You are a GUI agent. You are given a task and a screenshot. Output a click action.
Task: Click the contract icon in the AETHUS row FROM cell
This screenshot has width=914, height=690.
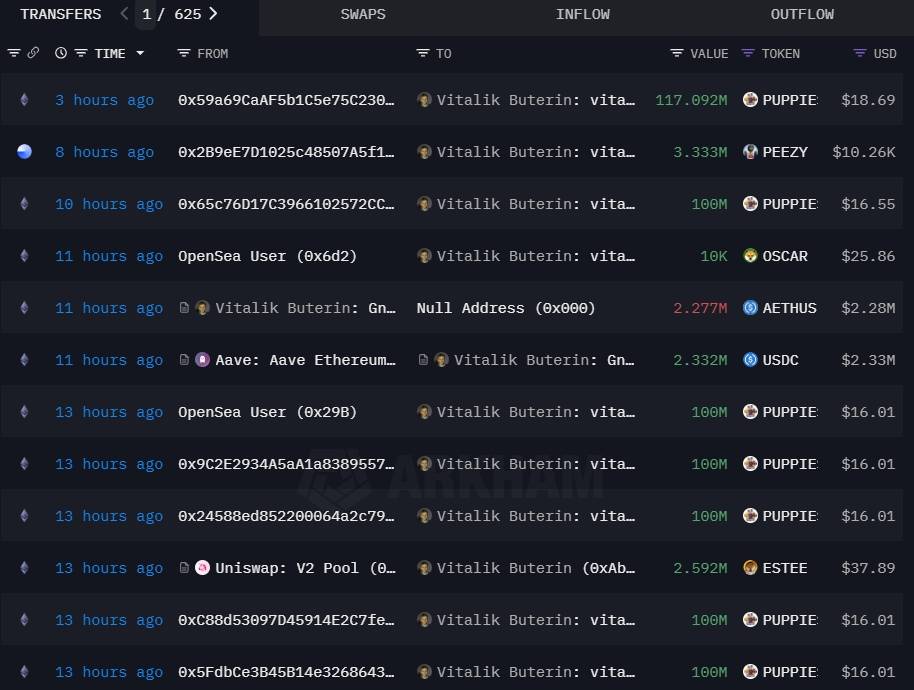point(184,307)
